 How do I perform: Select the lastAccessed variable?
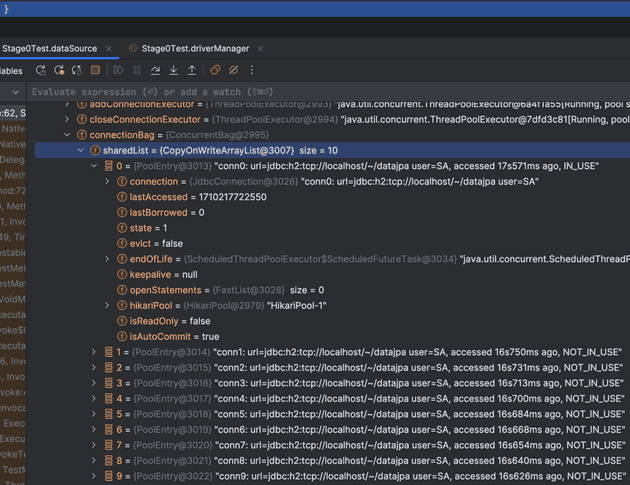tap(332, 197)
